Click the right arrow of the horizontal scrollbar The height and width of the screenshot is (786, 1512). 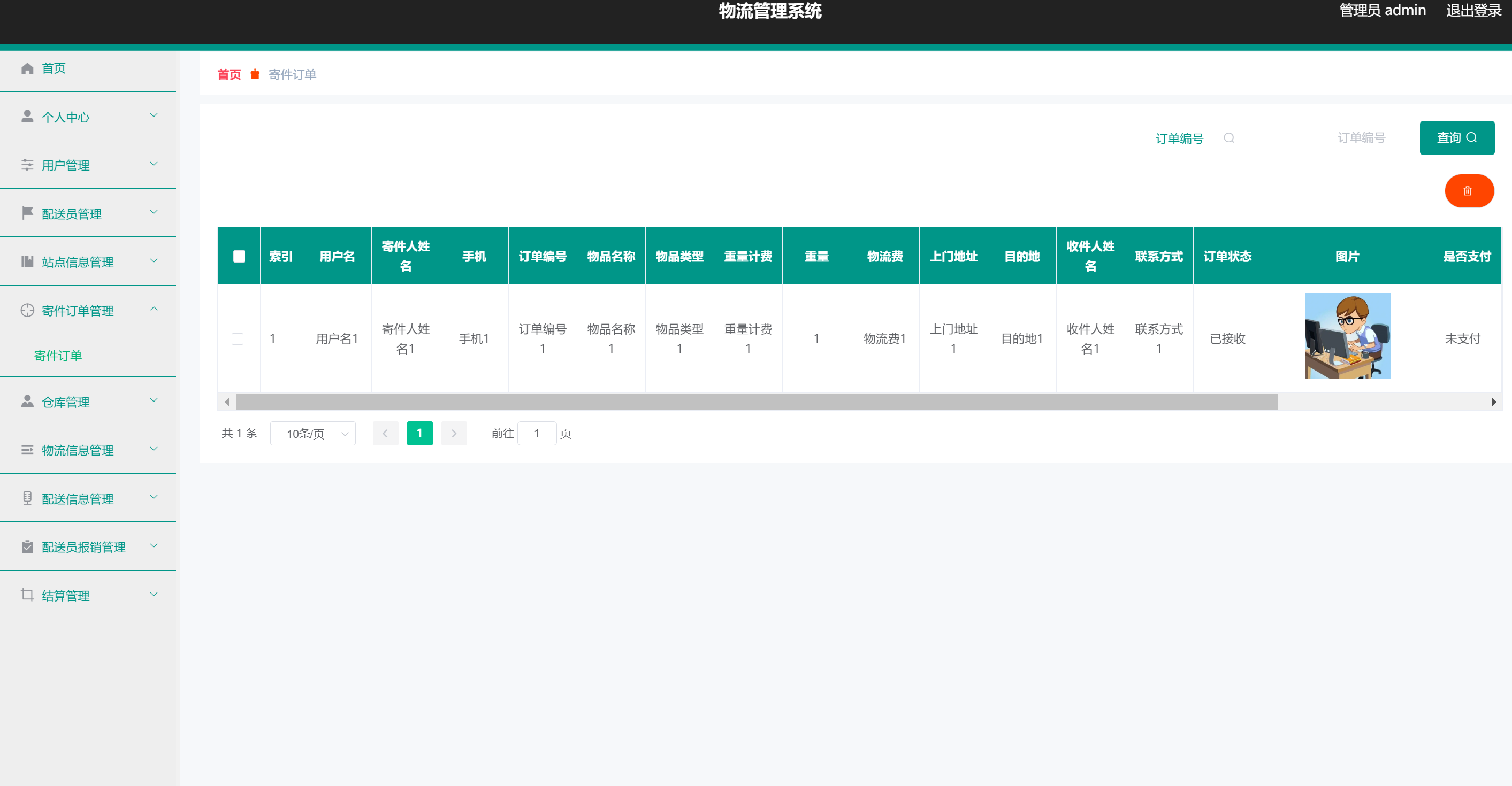point(1493,402)
